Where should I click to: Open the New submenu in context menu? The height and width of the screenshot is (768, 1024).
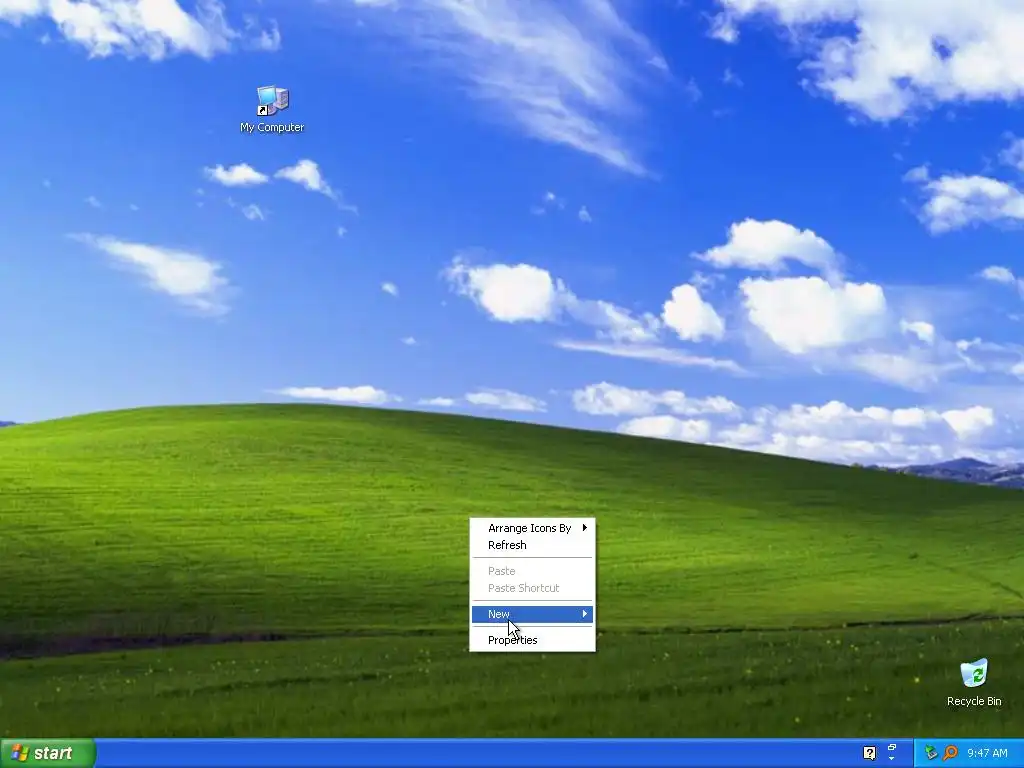click(532, 614)
